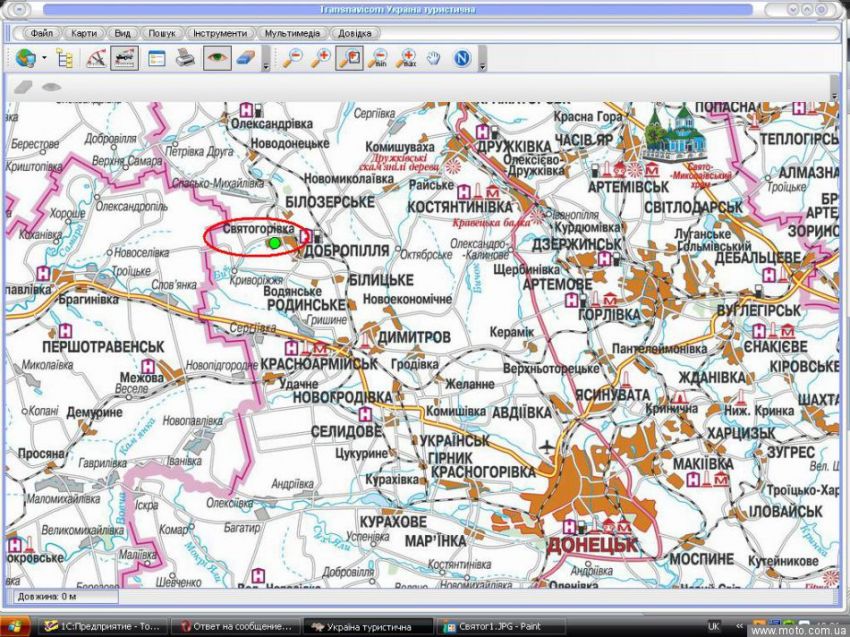The image size is (850, 637).
Task: Open the Мультимедіа menu
Action: click(293, 33)
